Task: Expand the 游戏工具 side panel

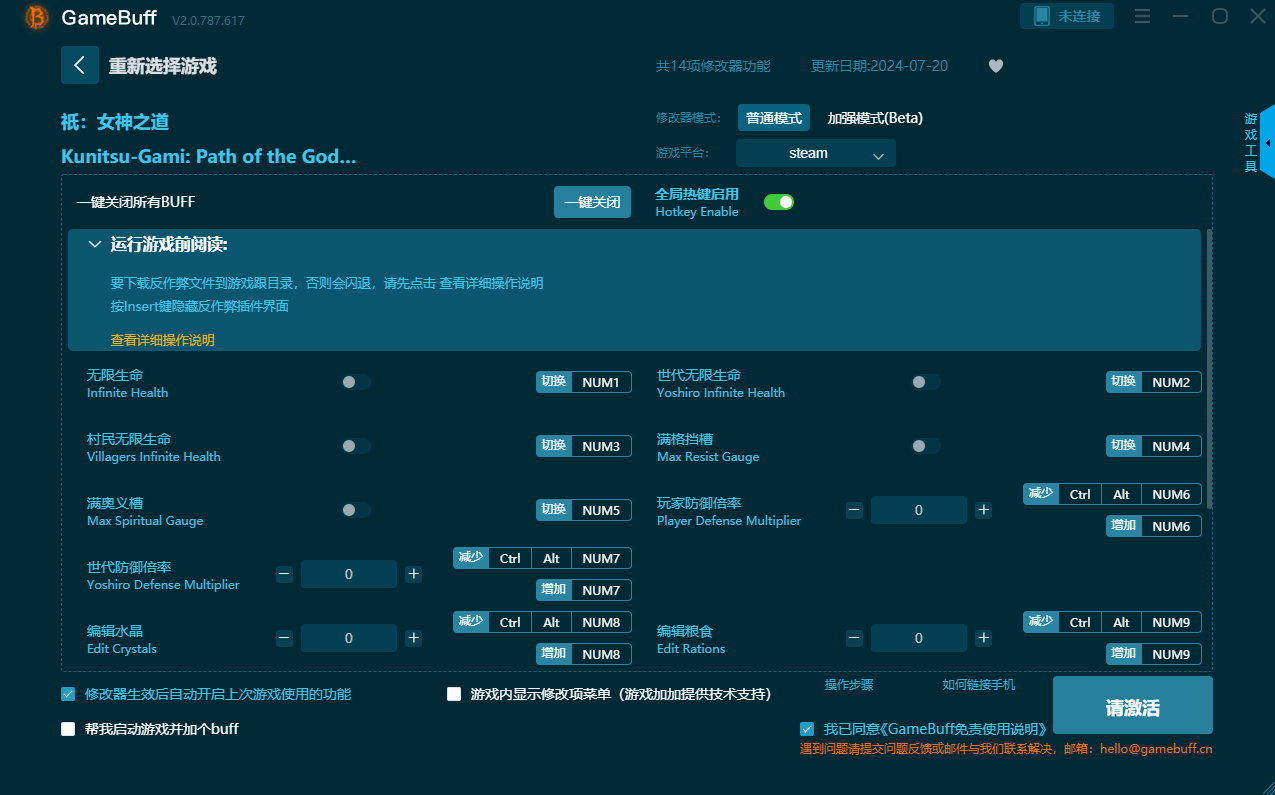Action: pos(1267,142)
